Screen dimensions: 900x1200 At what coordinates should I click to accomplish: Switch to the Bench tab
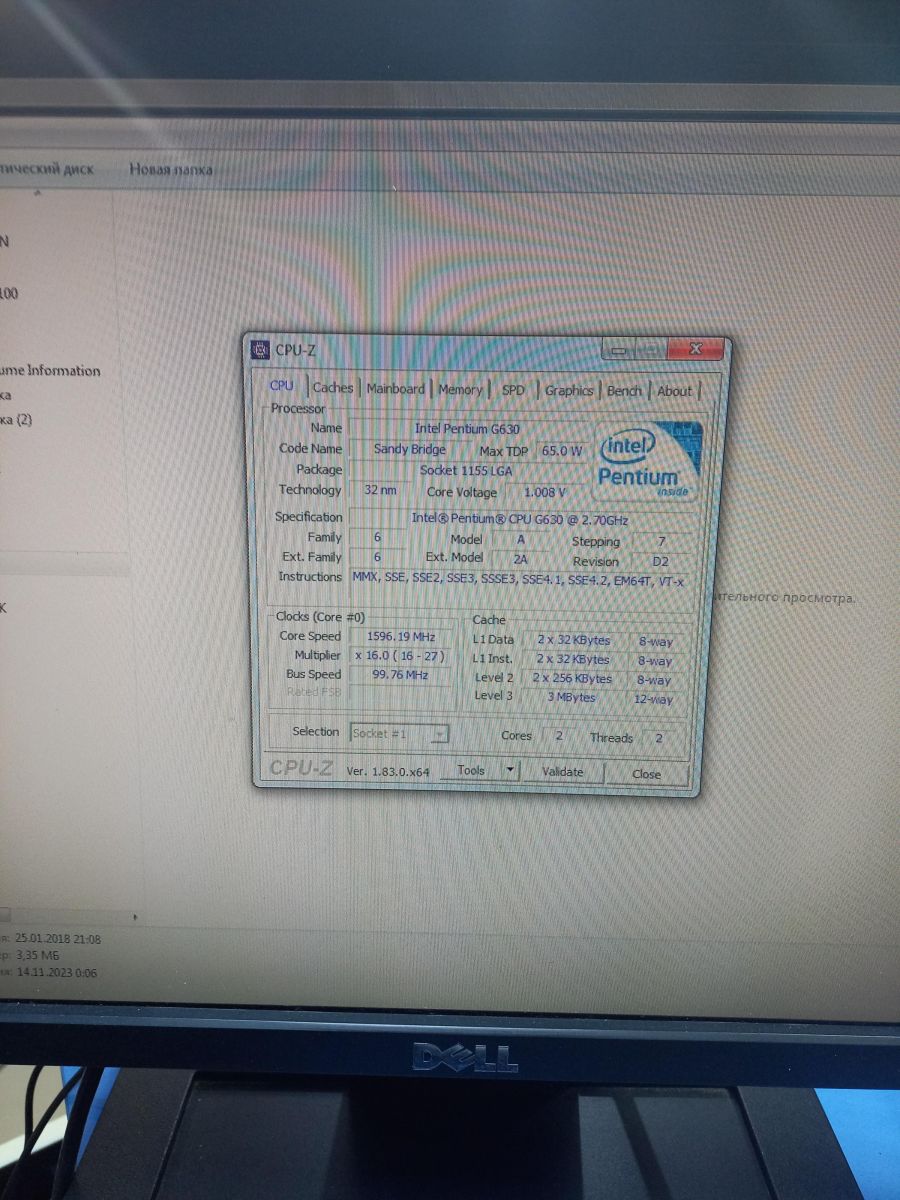(x=624, y=391)
